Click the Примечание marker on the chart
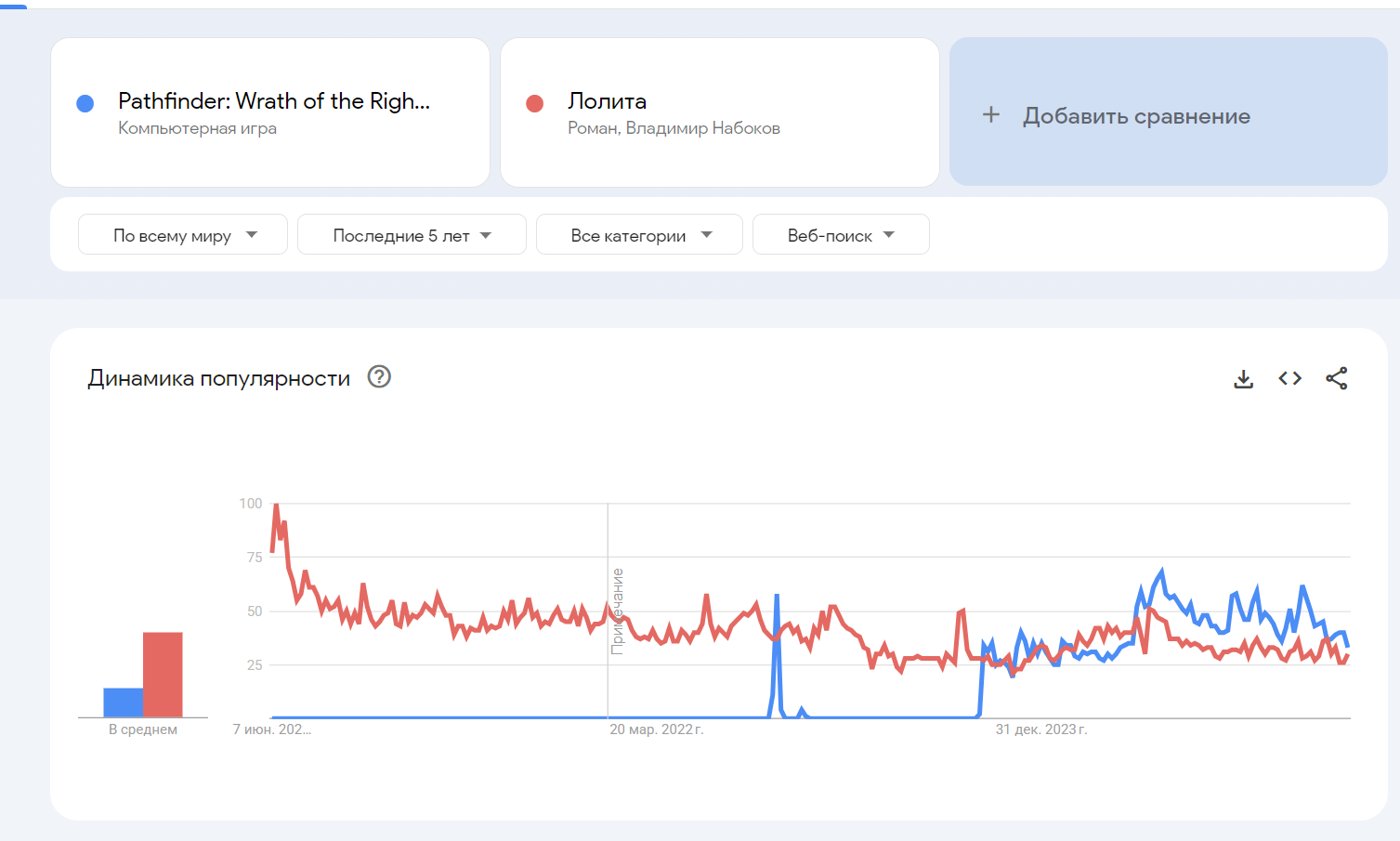This screenshot has width=1400, height=841. [x=617, y=611]
